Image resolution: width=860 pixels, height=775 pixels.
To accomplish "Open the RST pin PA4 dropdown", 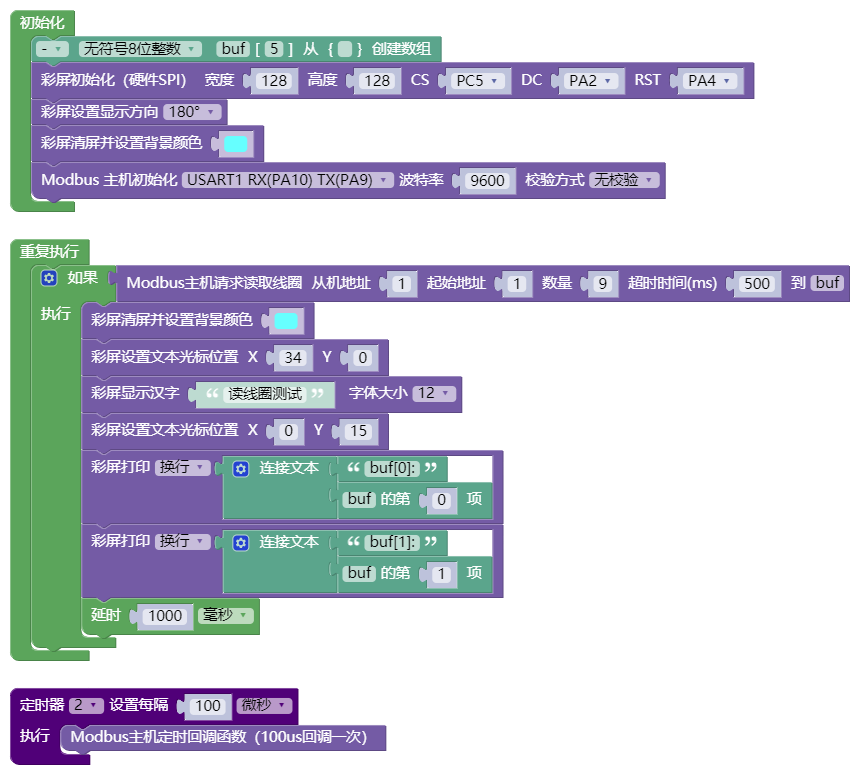I will [709, 81].
